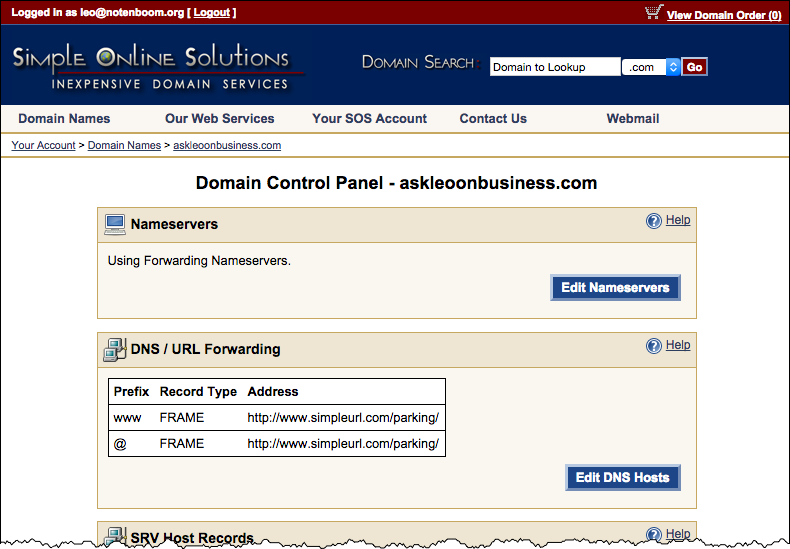Click the www row parking address
Screen dimensions: 790x549
(x=343, y=418)
